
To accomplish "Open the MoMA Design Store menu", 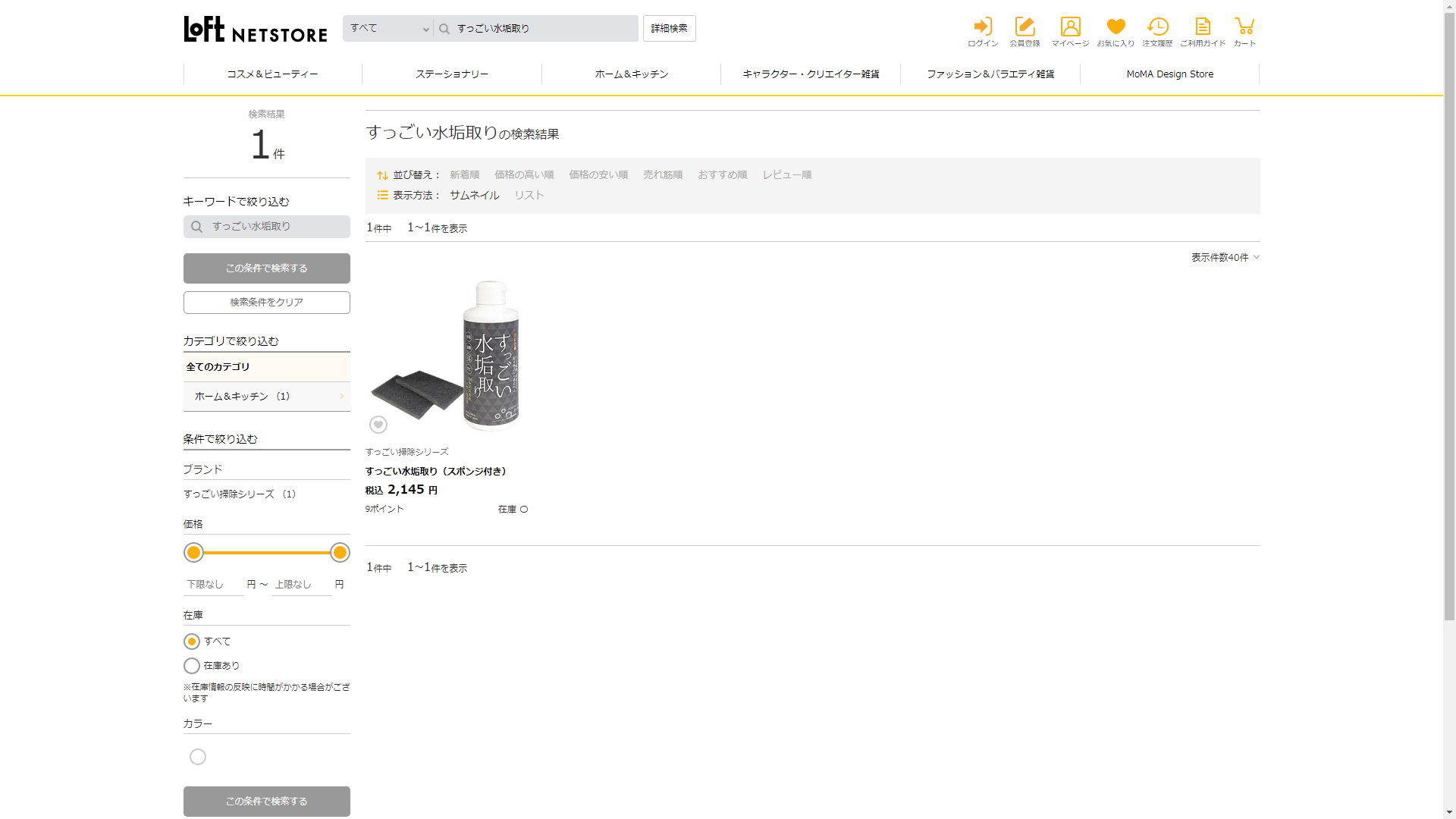I will point(1169,74).
